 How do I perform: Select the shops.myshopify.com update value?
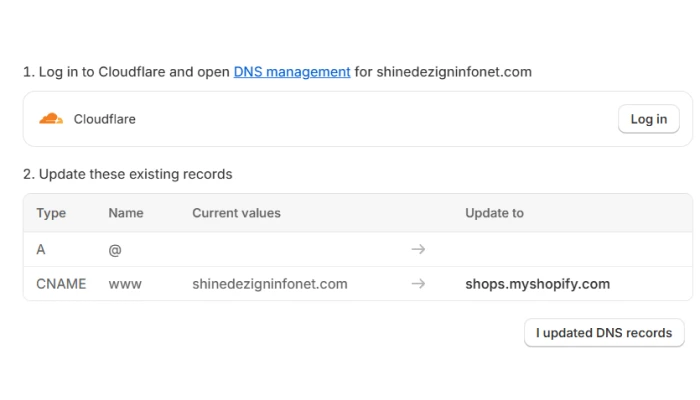point(538,284)
